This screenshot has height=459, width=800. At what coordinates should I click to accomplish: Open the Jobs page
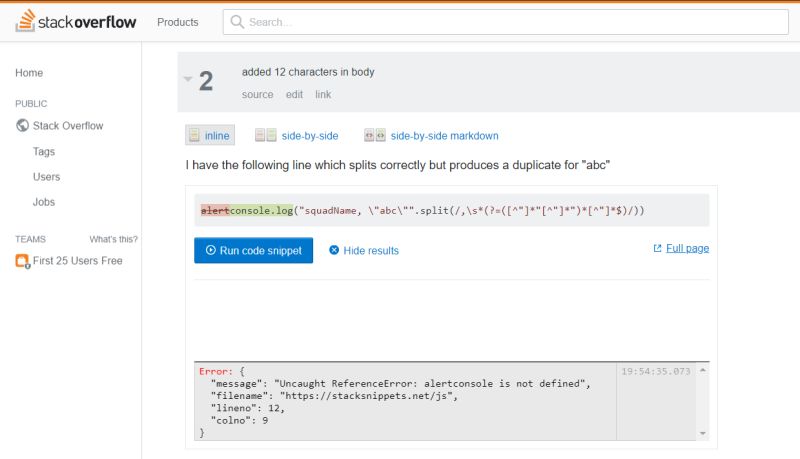pos(44,202)
